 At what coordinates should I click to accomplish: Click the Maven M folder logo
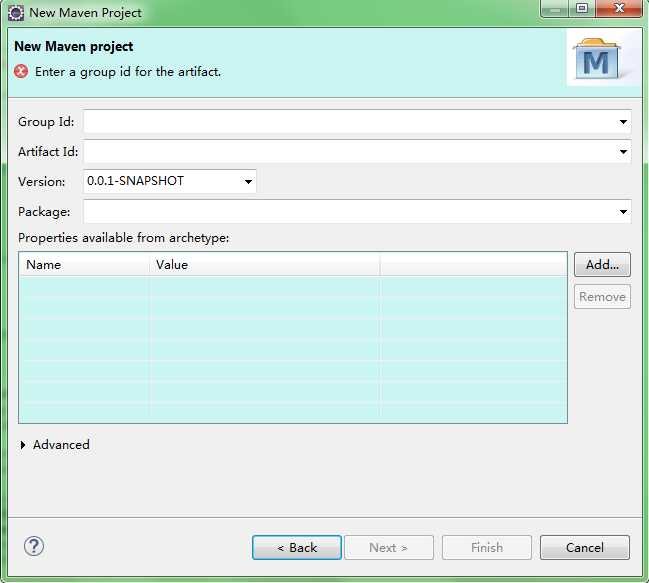pyautogui.click(x=596, y=59)
